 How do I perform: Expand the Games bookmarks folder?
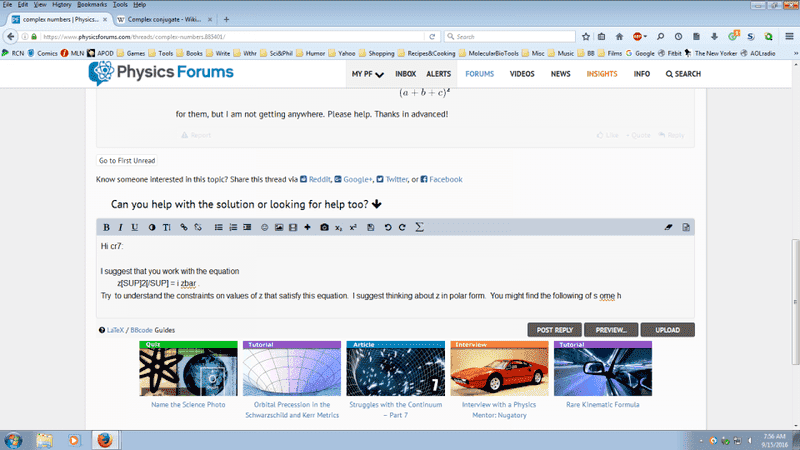132,51
